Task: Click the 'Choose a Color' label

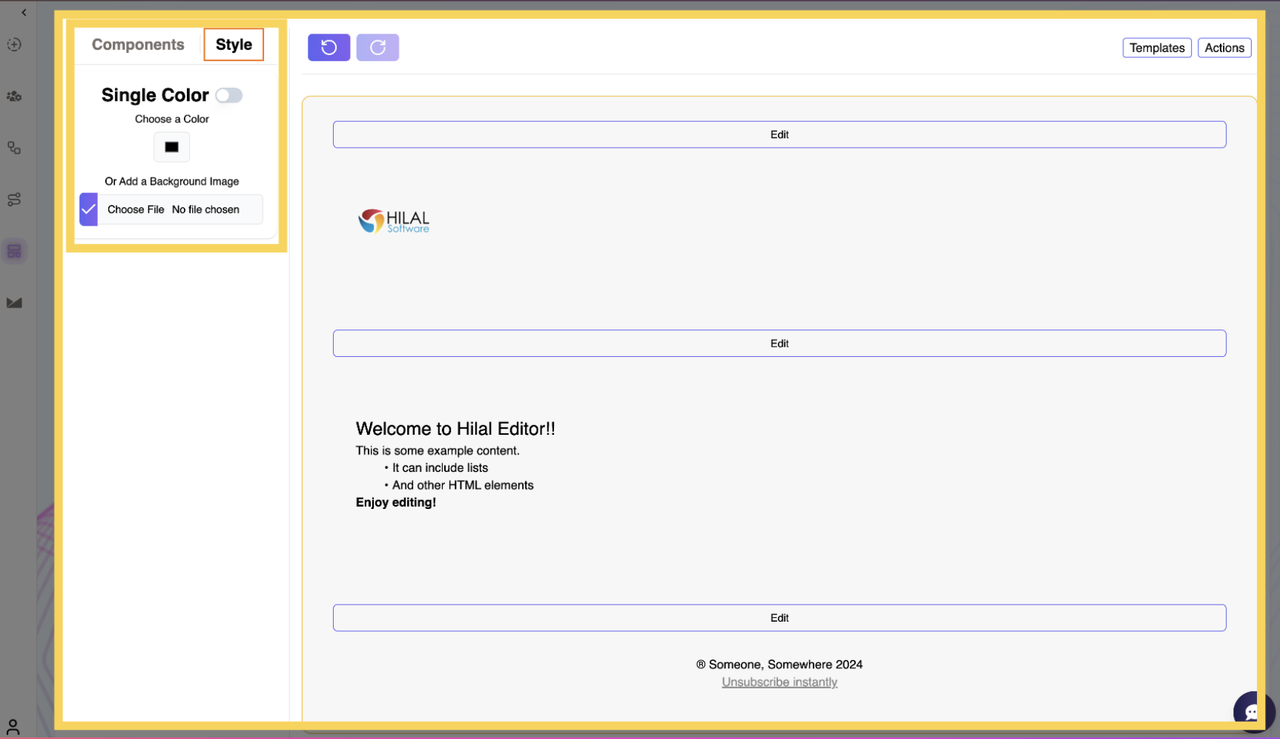Action: click(x=172, y=119)
